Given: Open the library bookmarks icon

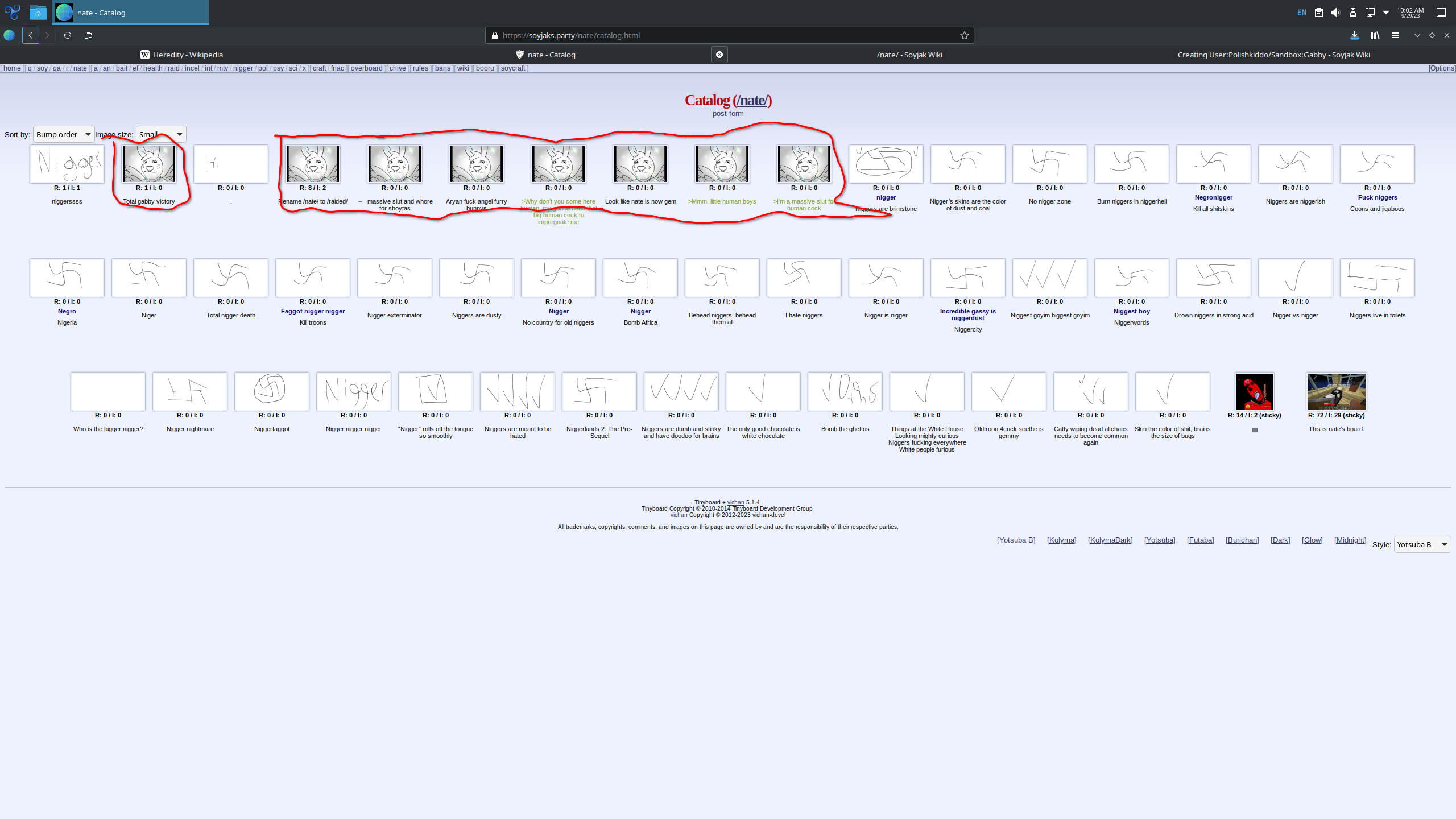Looking at the screenshot, I should [x=1375, y=35].
